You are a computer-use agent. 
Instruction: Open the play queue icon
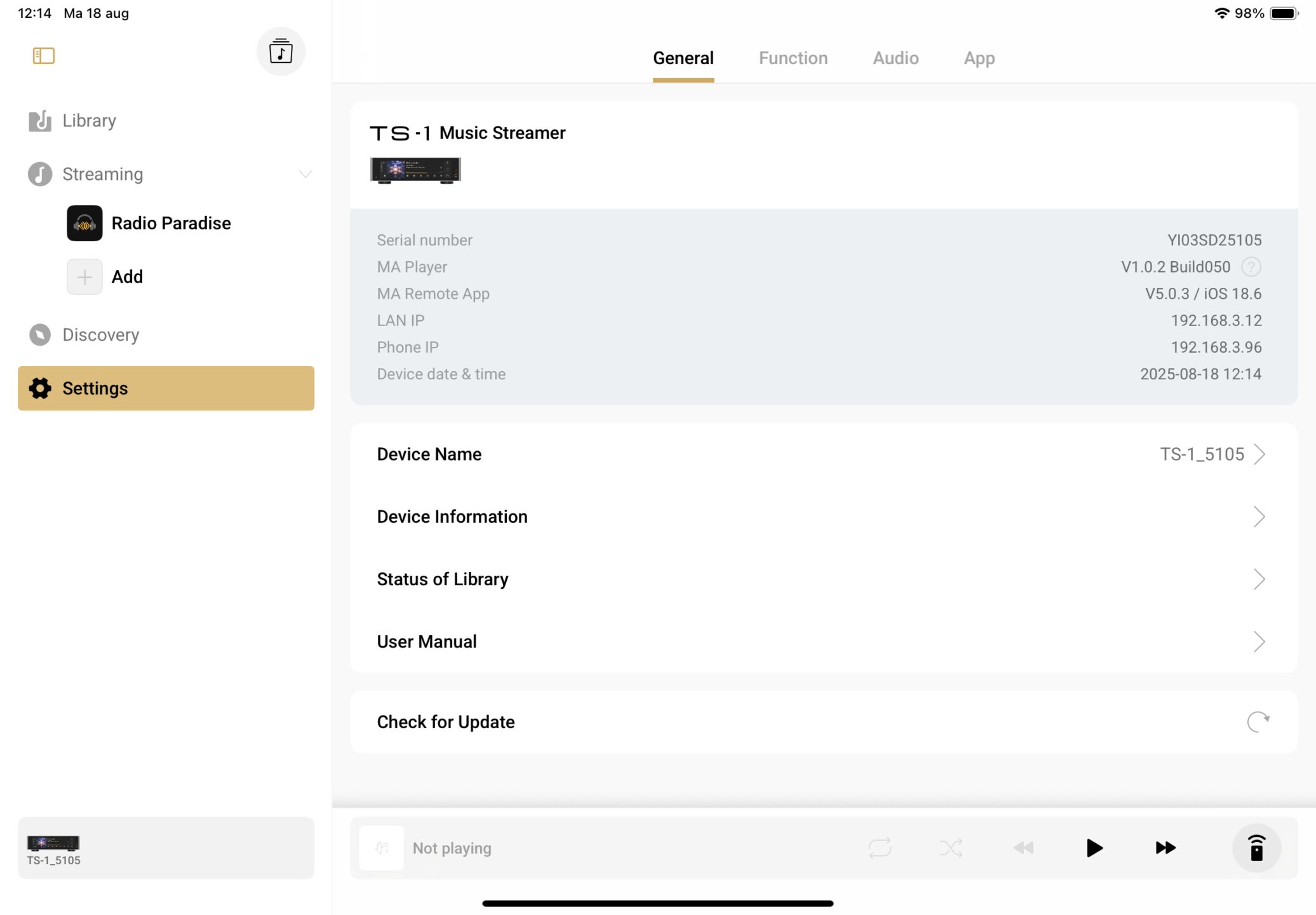tap(281, 51)
